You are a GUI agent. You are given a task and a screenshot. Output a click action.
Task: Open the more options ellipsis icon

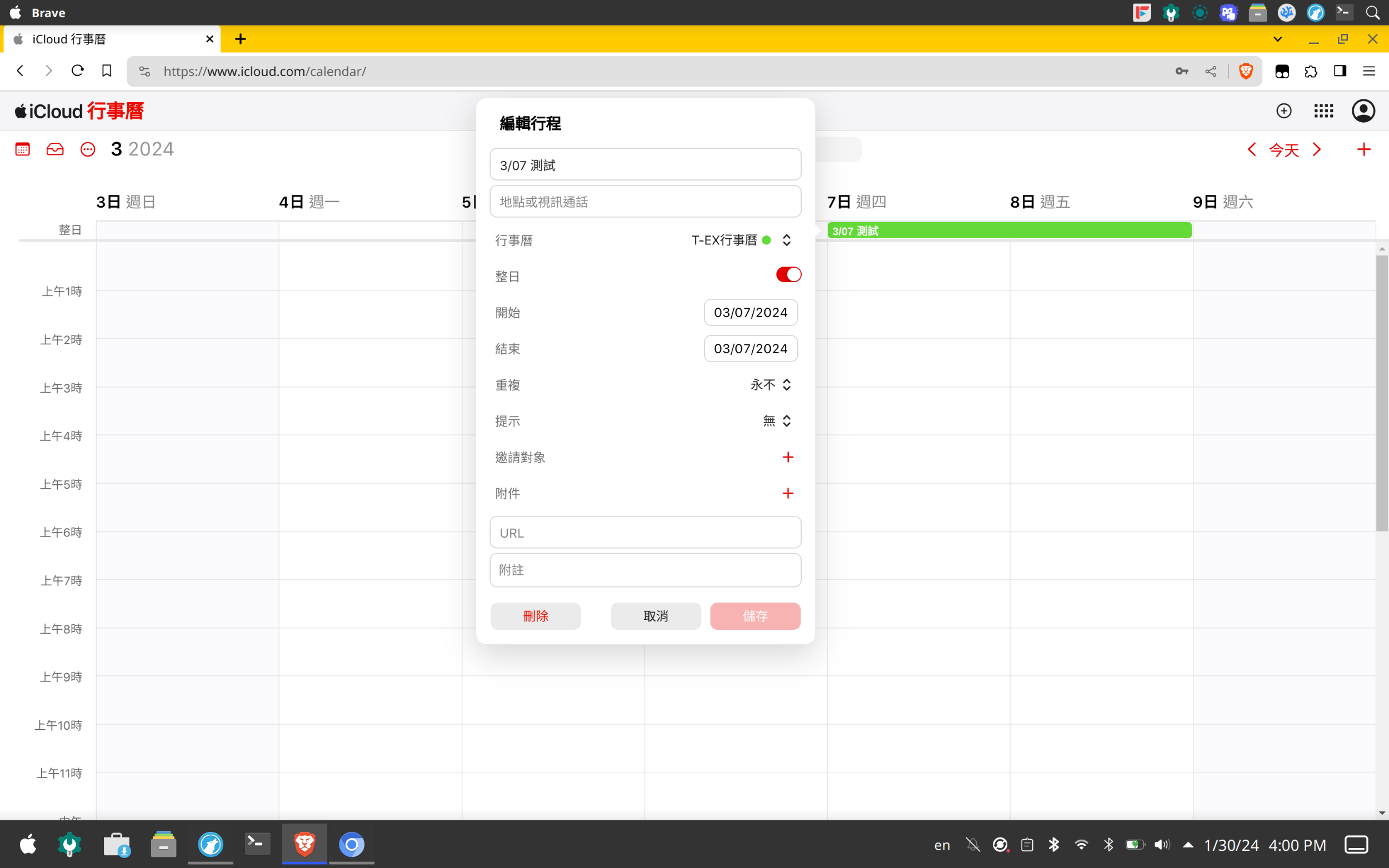[87, 149]
